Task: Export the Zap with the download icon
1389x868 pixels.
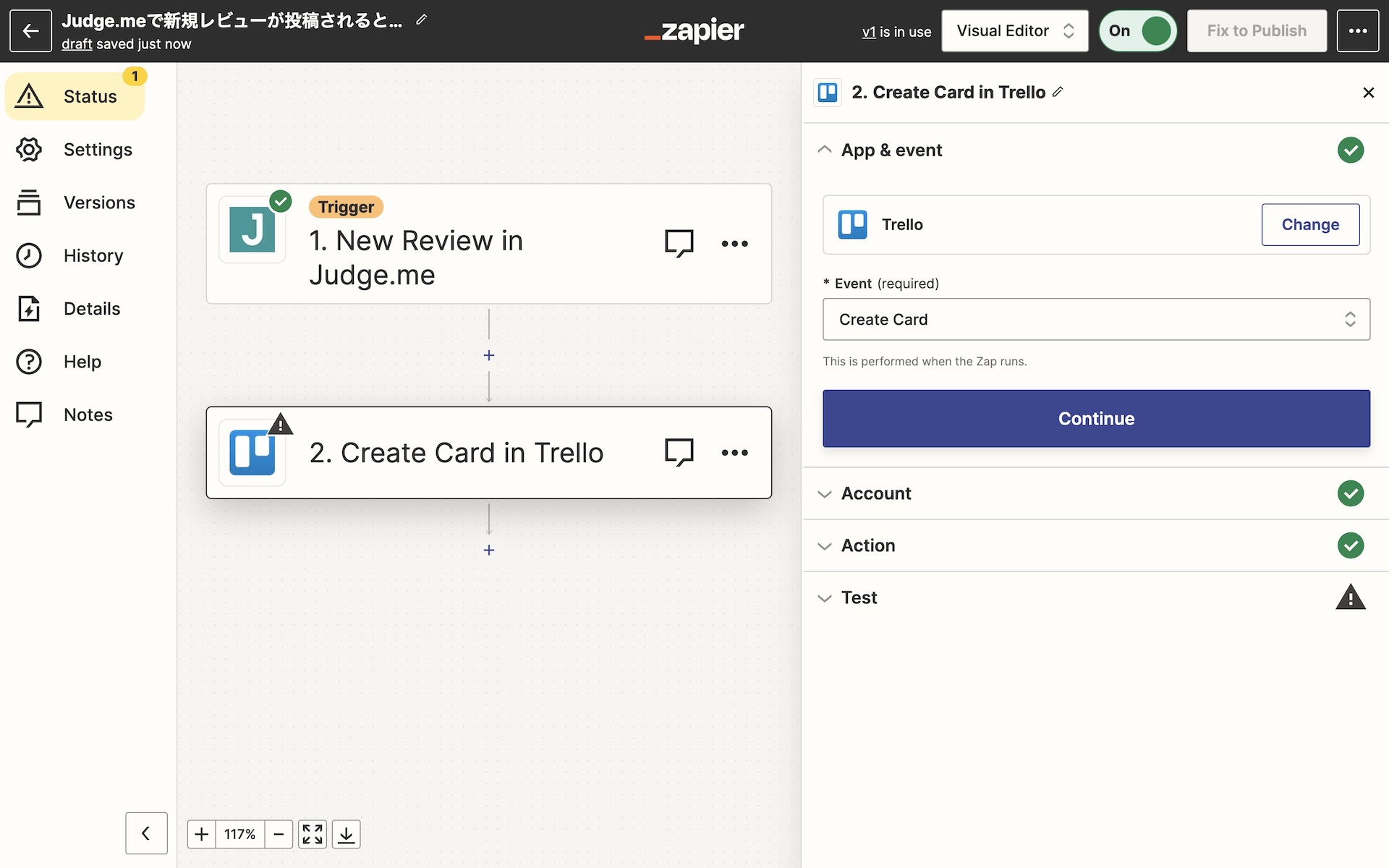Action: [x=347, y=835]
